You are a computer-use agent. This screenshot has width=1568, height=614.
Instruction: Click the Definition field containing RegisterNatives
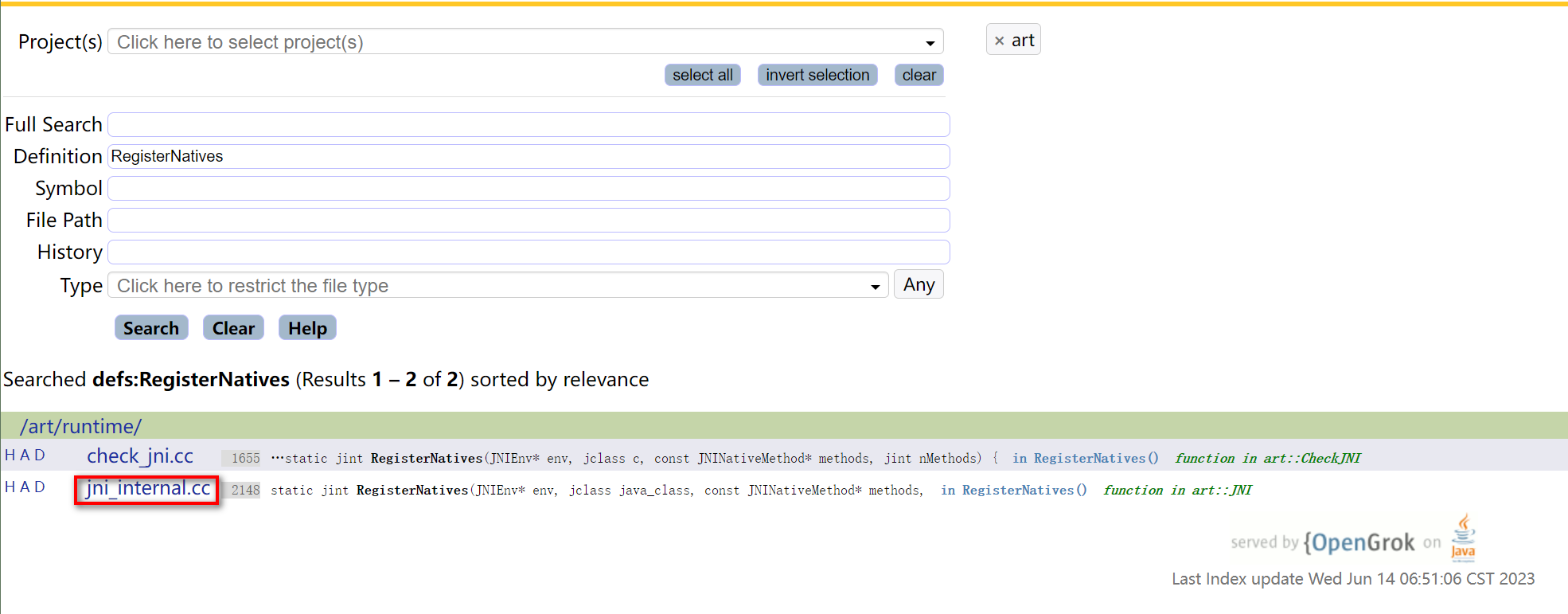click(x=529, y=157)
